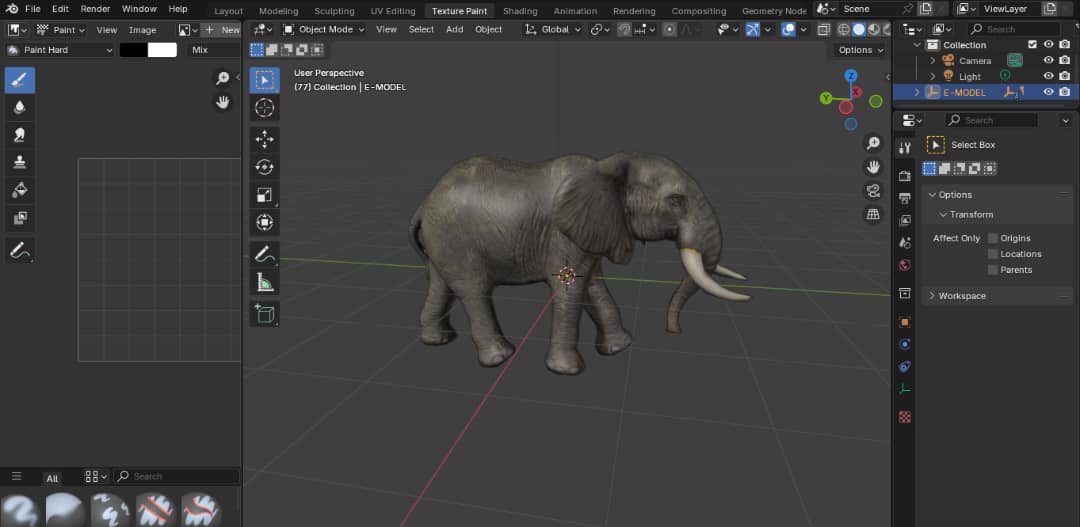Open the File menu
The image size is (1080, 527).
(x=32, y=9)
